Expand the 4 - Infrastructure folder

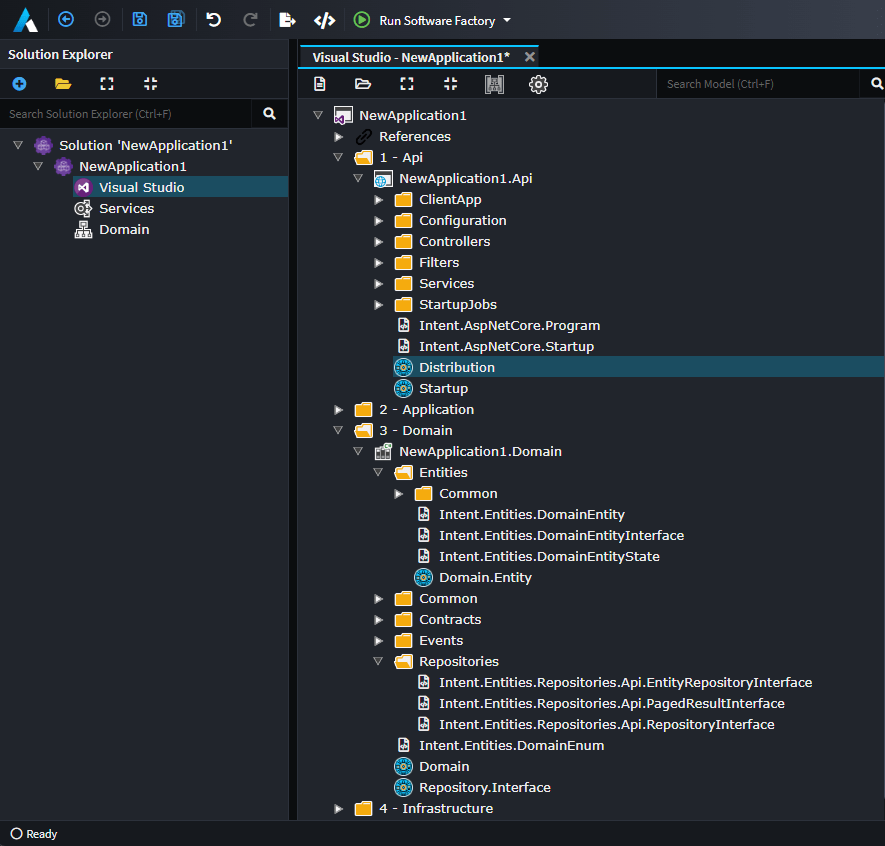coord(339,809)
